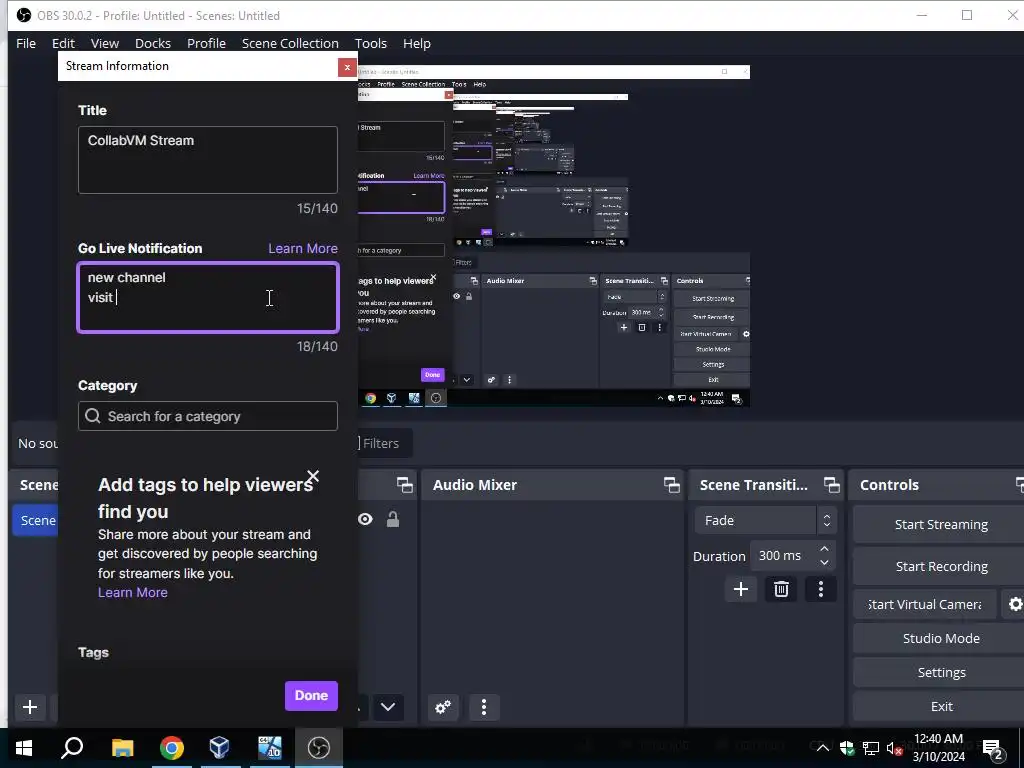Open Windows taskbar search

[72, 748]
